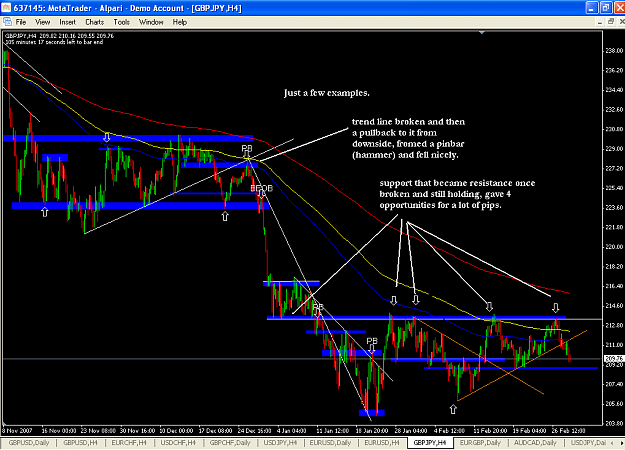
Task: Click the current price label 209.76
Action: click(614, 358)
